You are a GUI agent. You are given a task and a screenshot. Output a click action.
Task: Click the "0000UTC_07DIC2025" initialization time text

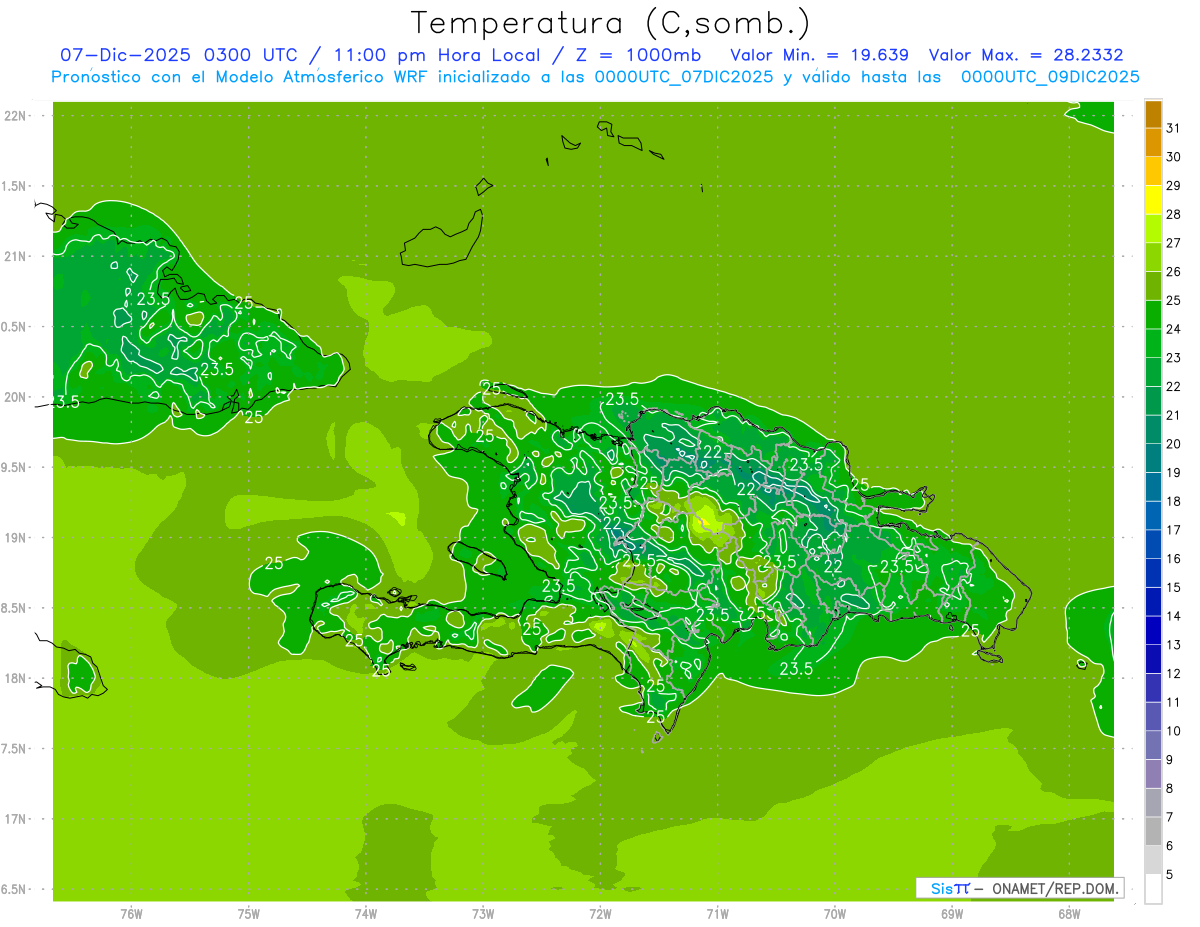click(x=684, y=77)
